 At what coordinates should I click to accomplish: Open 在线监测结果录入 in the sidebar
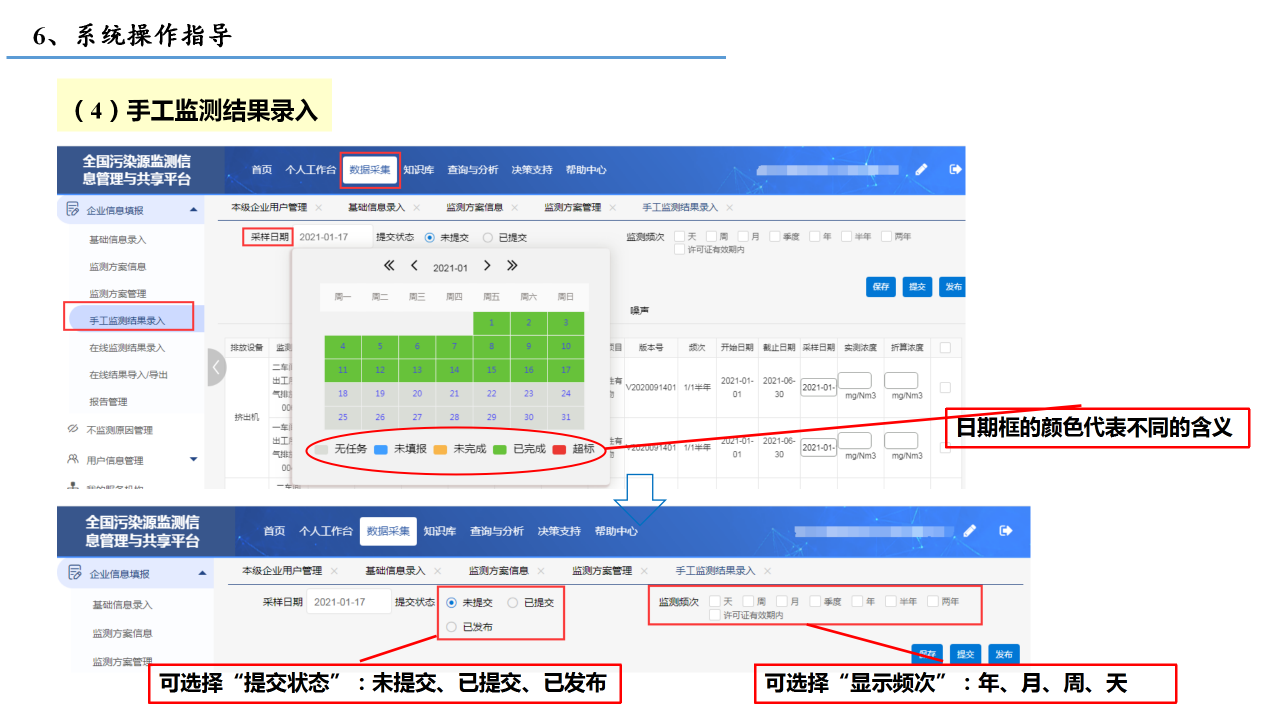pyautogui.click(x=127, y=348)
